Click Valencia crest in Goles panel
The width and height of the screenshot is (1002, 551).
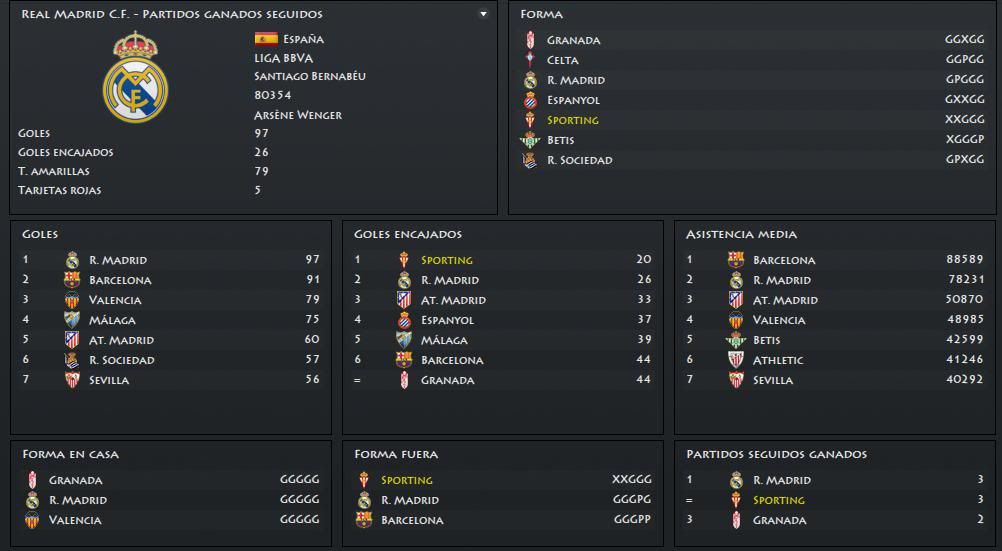coord(72,300)
